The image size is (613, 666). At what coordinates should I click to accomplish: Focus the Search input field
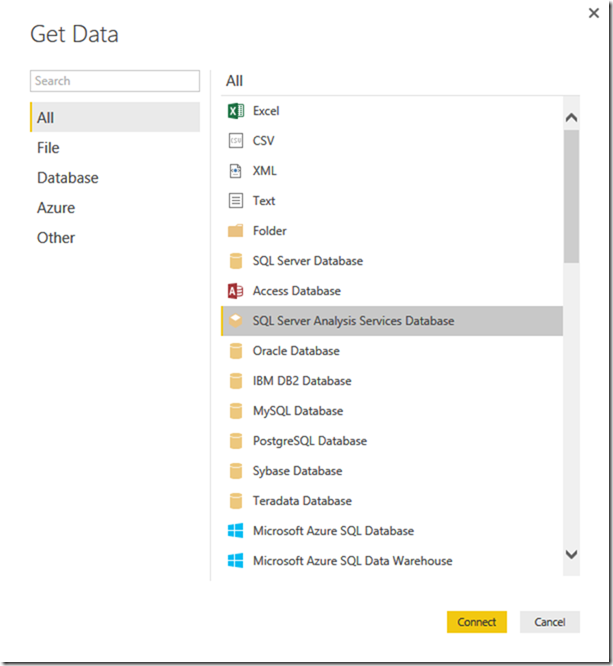click(115, 81)
